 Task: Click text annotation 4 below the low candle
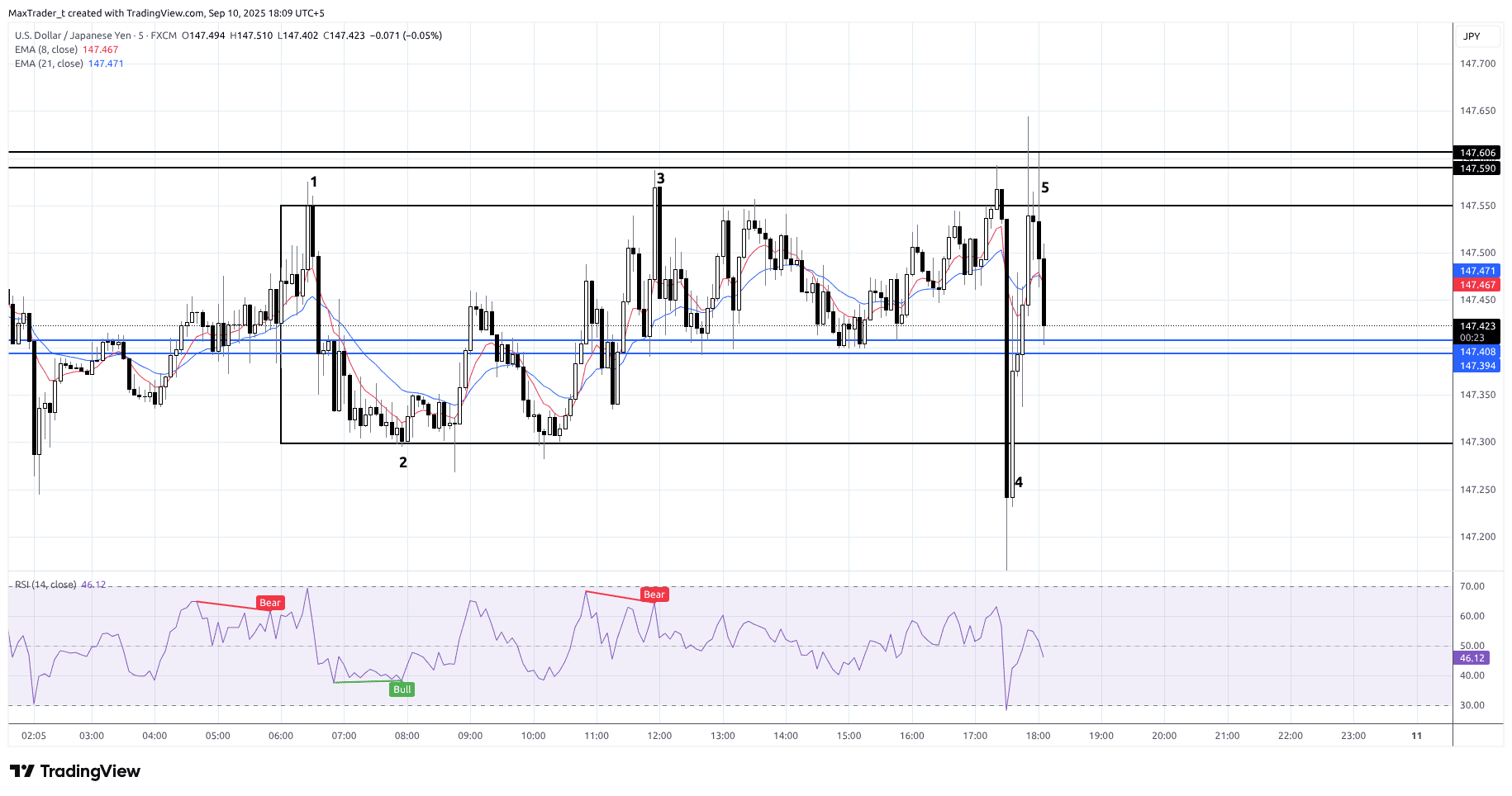pos(1019,482)
